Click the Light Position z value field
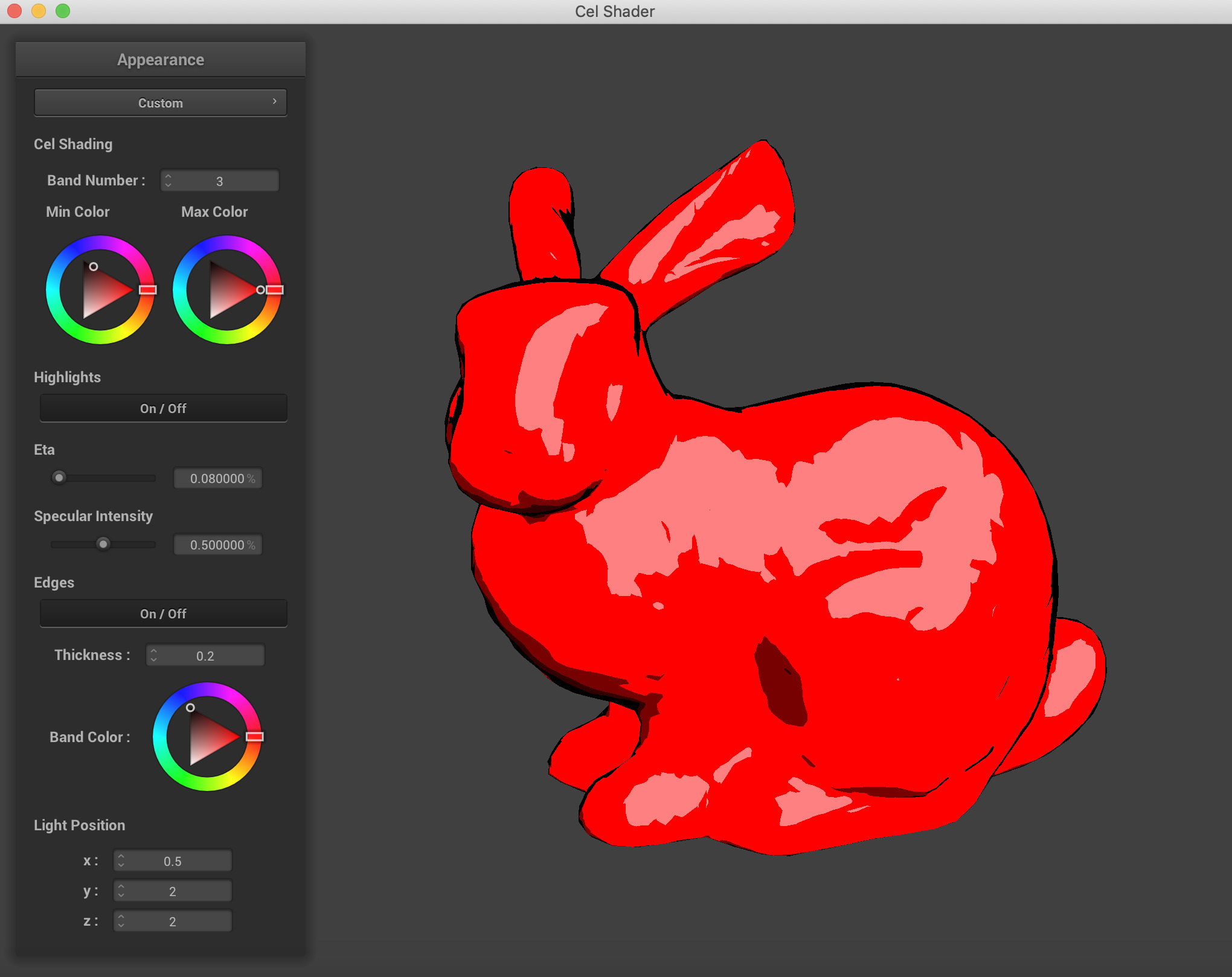 173,921
